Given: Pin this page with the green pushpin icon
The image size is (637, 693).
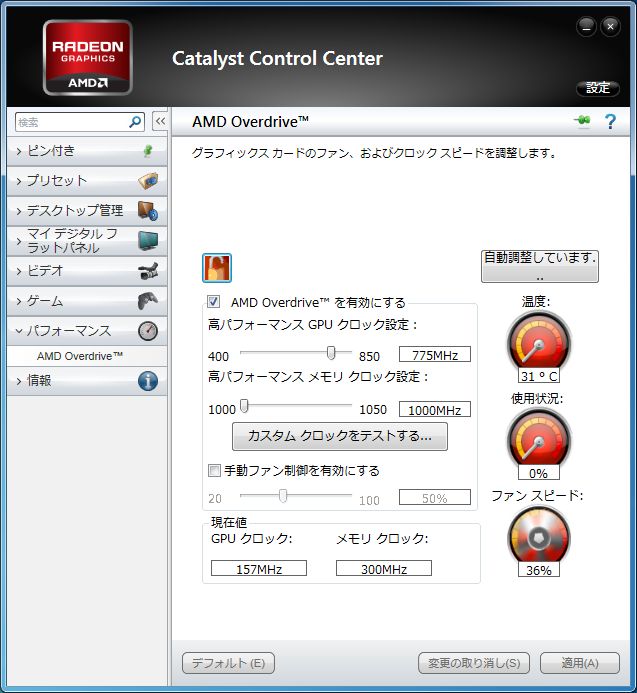Looking at the screenshot, I should 583,121.
